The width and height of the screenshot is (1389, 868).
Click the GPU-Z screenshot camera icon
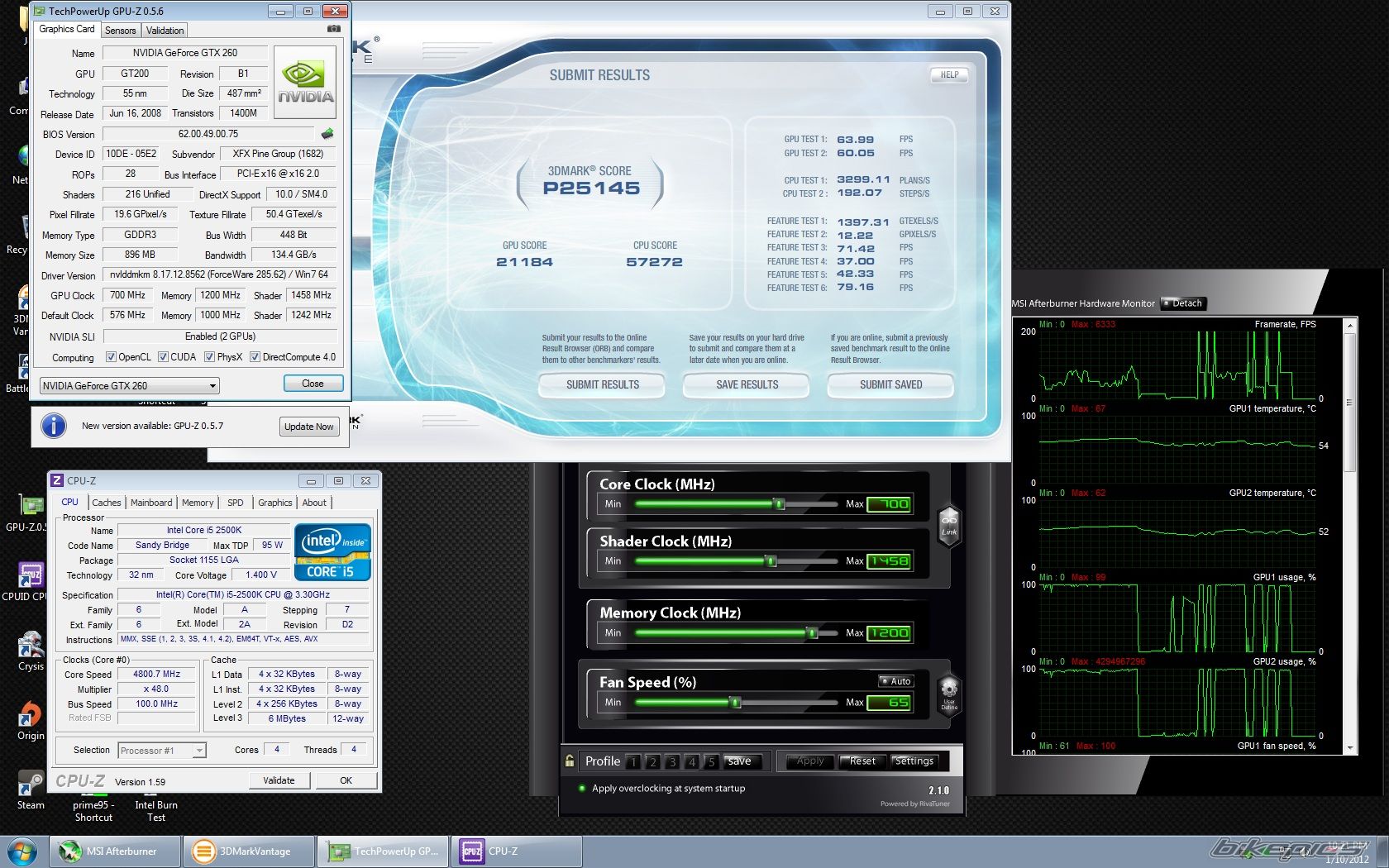click(333, 29)
